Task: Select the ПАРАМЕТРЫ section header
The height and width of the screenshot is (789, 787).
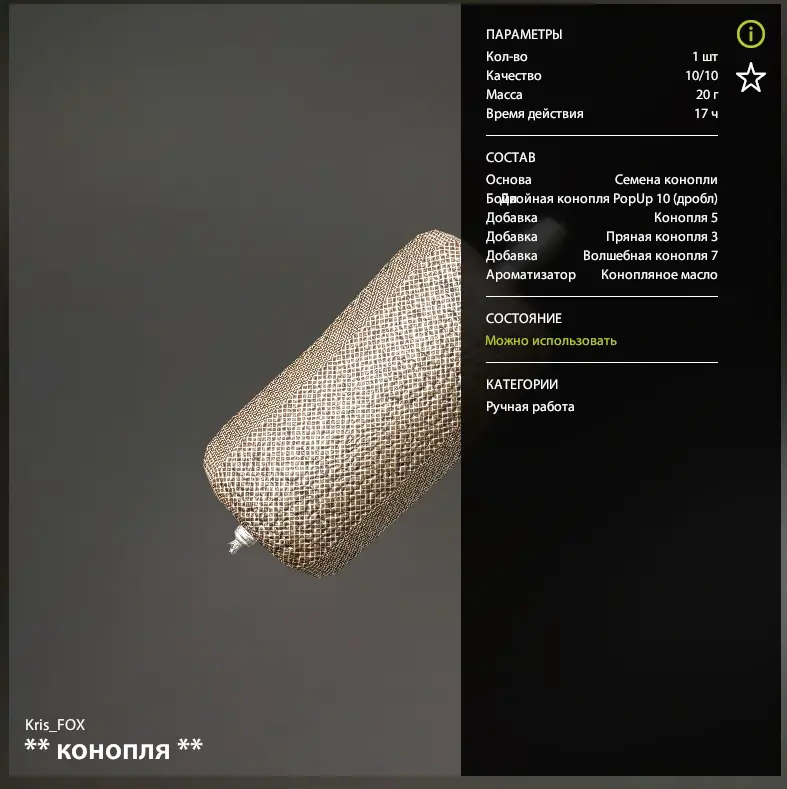Action: (524, 34)
